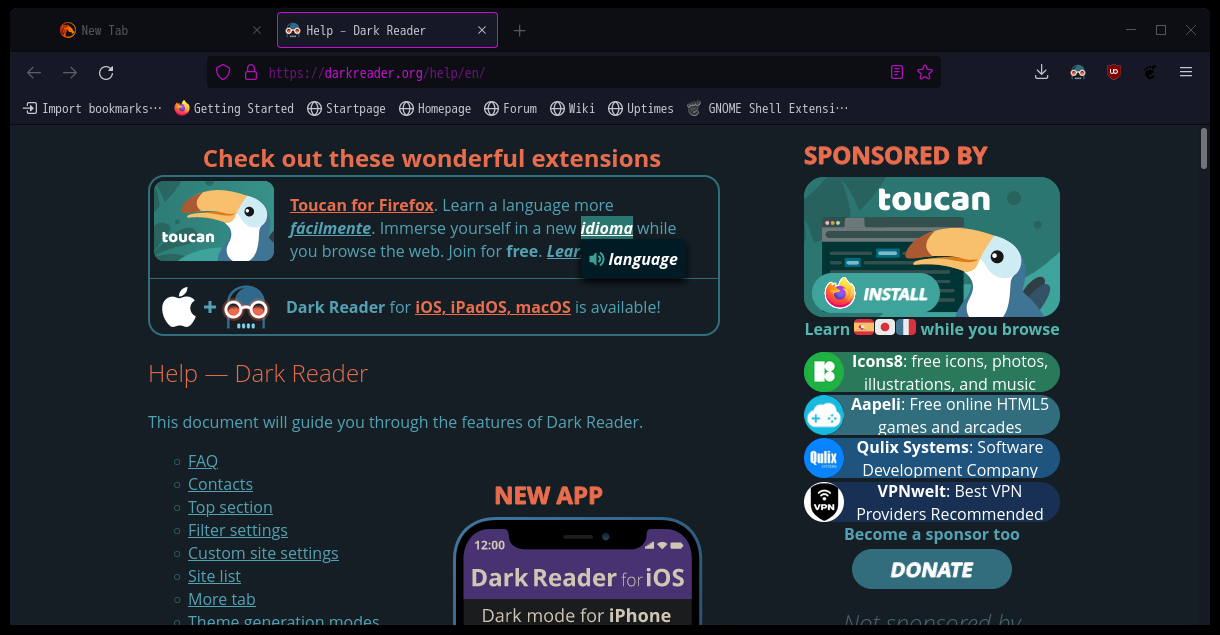This screenshot has width=1220, height=635.
Task: Bookmark this page with the star icon
Action: [925, 72]
